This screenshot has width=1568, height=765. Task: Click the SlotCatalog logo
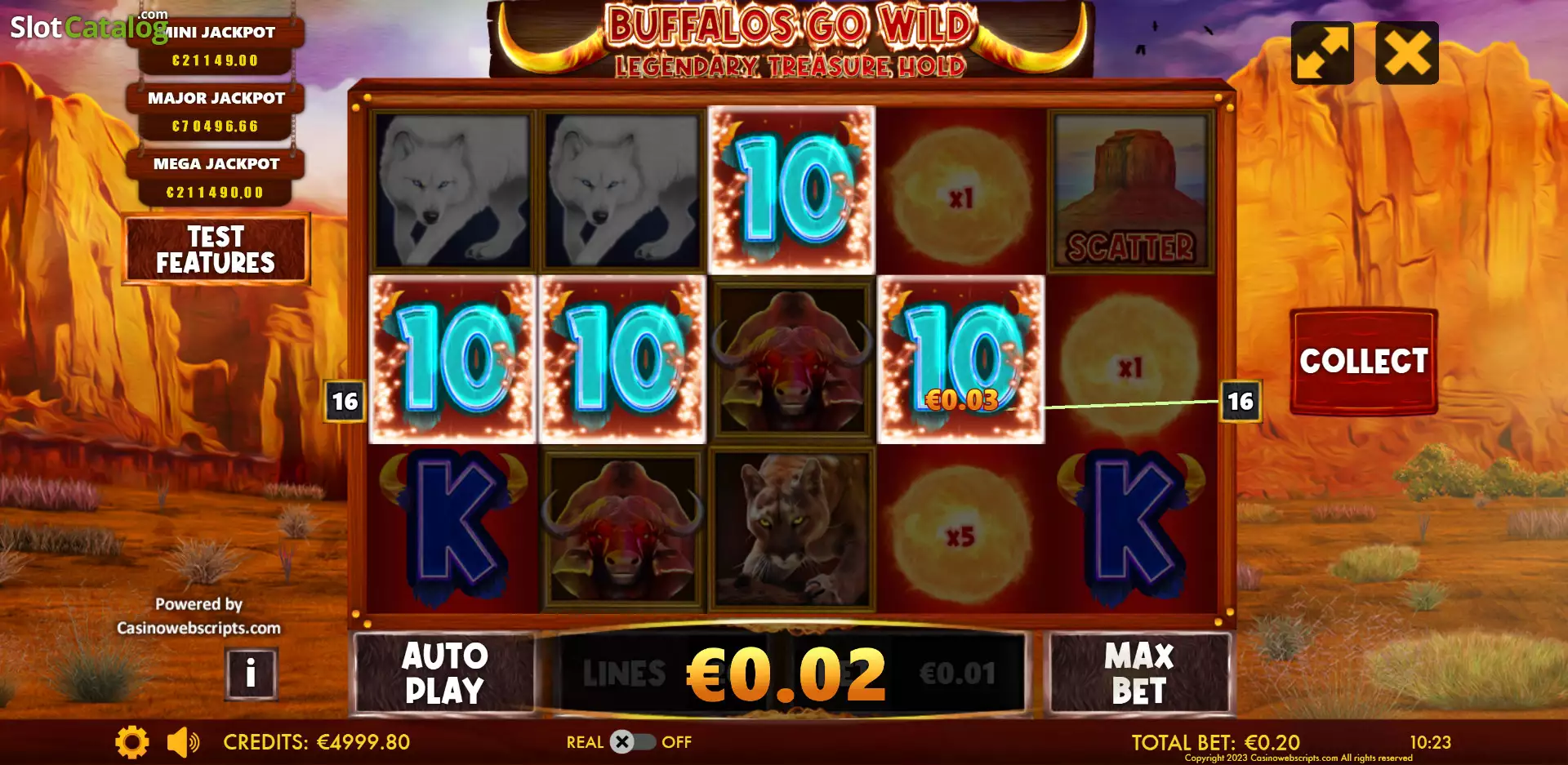[88, 26]
